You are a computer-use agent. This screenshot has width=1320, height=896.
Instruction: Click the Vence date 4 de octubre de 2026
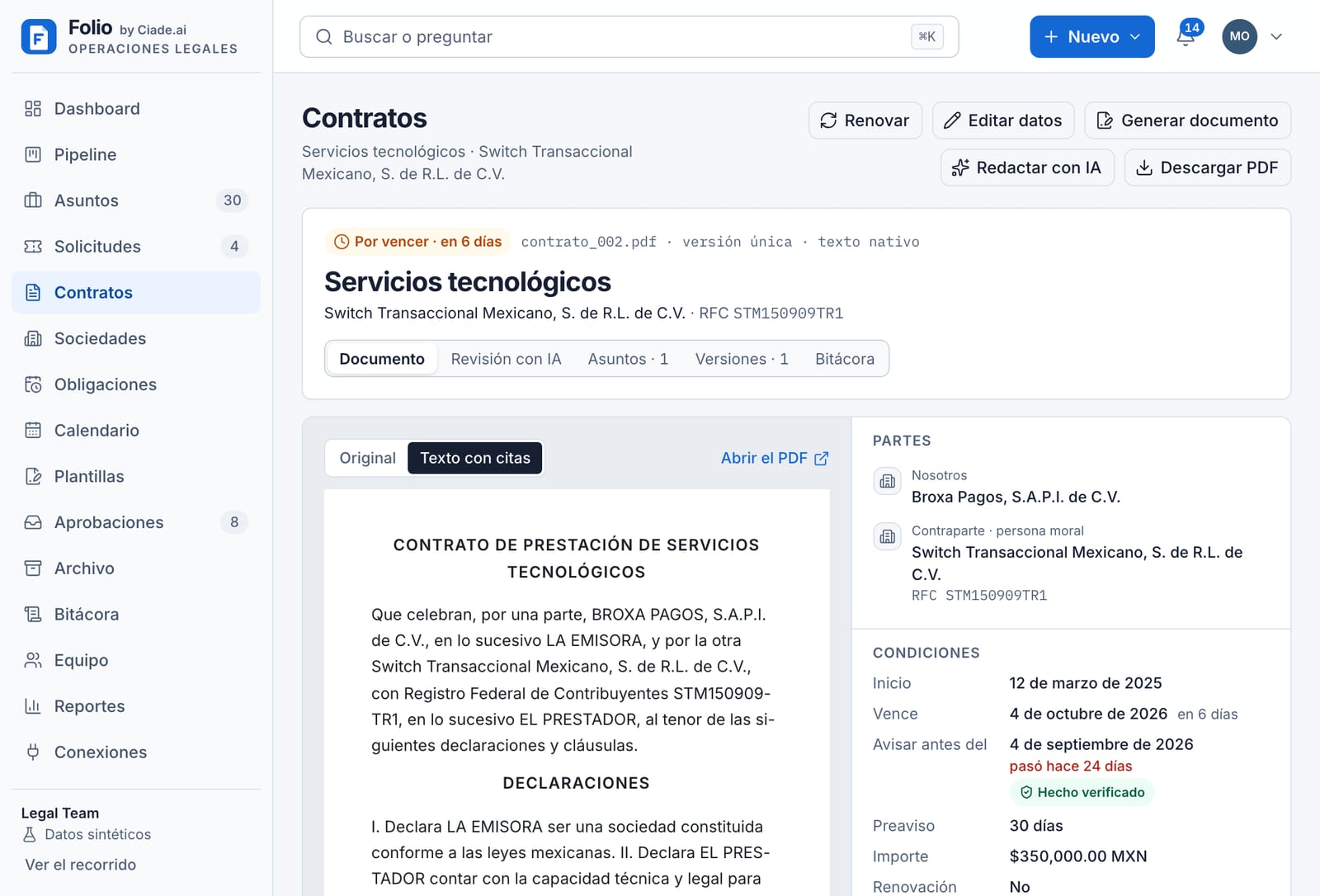point(1088,714)
